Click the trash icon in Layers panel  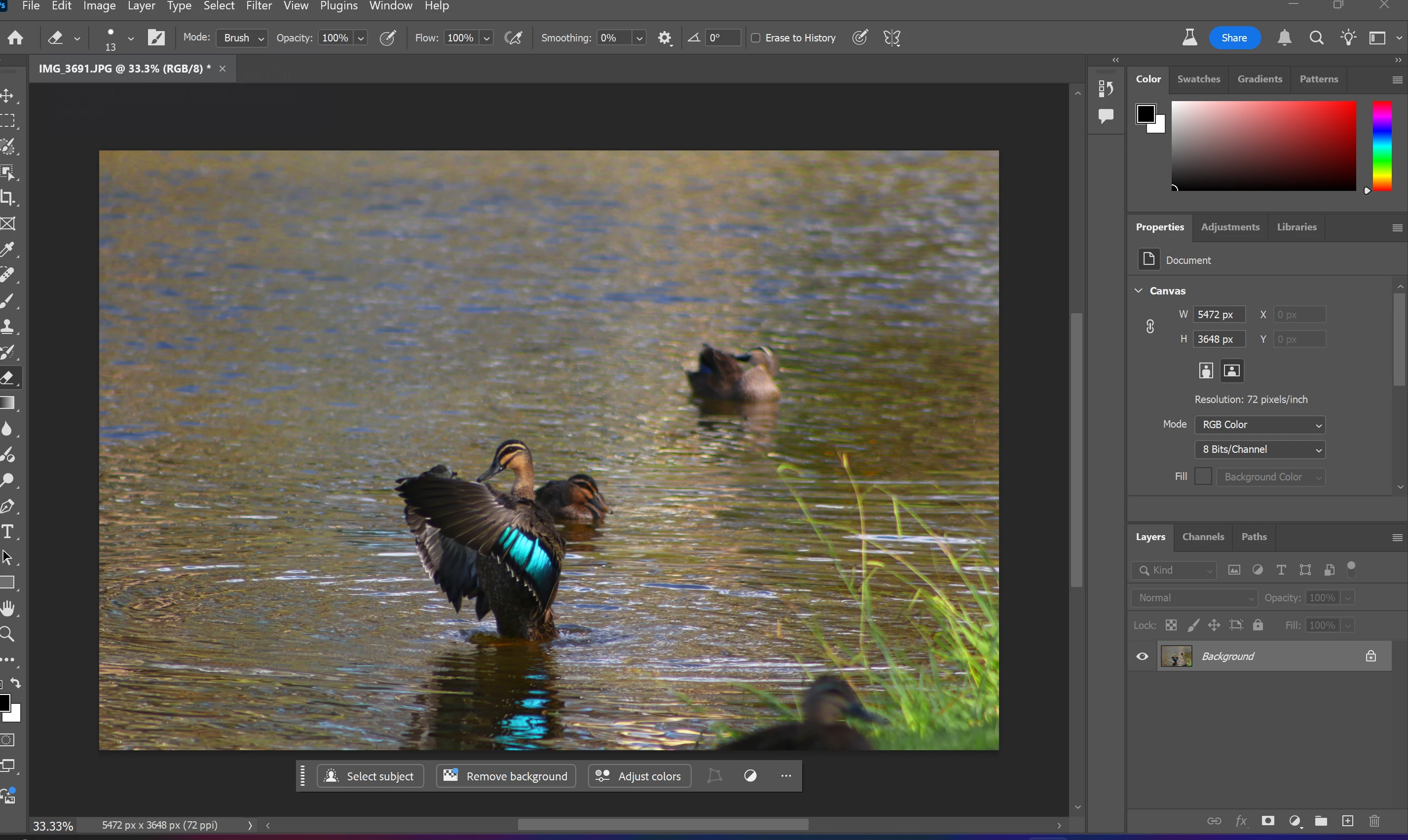[x=1374, y=821]
